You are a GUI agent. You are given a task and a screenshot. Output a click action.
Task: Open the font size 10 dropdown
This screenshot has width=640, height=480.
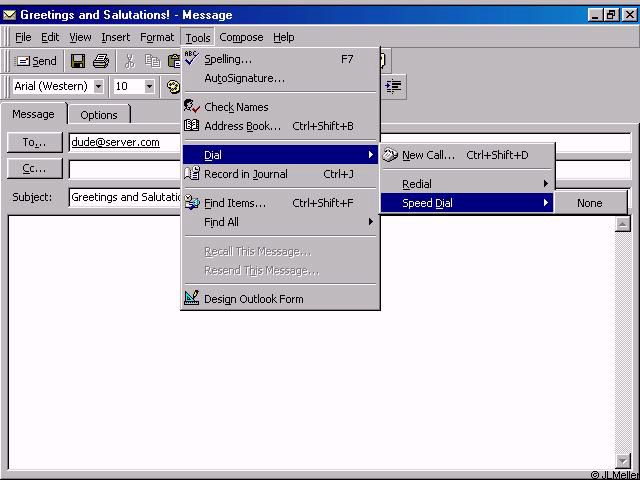point(149,87)
